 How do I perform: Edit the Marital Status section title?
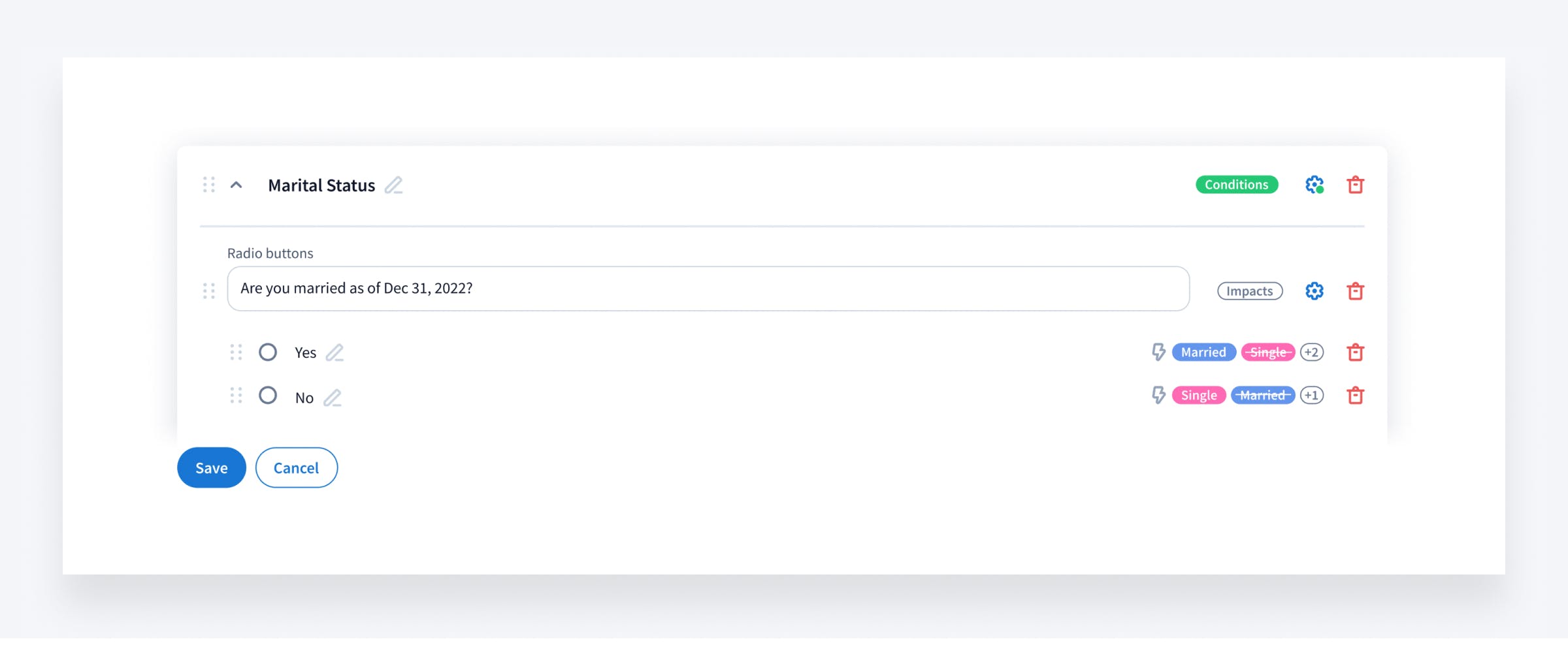(393, 185)
